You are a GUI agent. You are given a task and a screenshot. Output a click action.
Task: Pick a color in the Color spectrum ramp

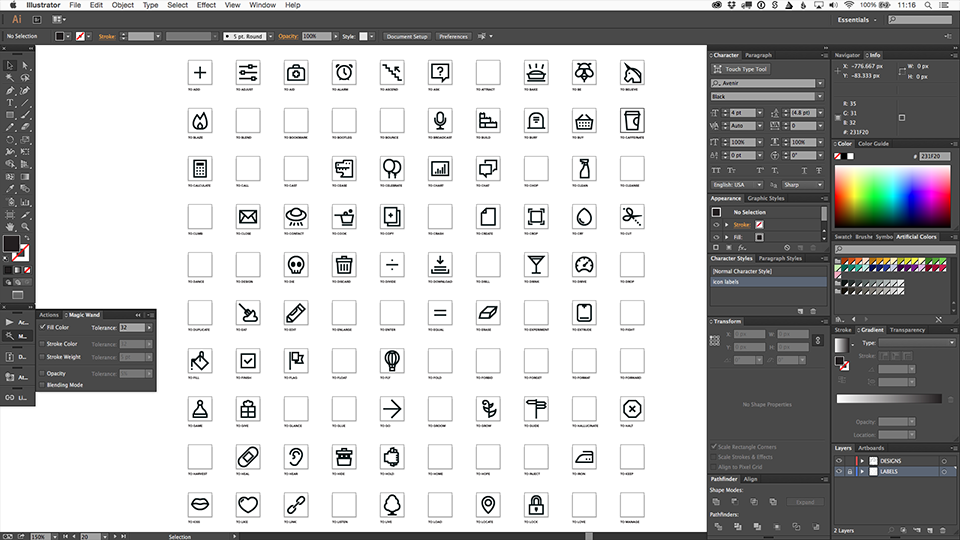click(x=892, y=197)
